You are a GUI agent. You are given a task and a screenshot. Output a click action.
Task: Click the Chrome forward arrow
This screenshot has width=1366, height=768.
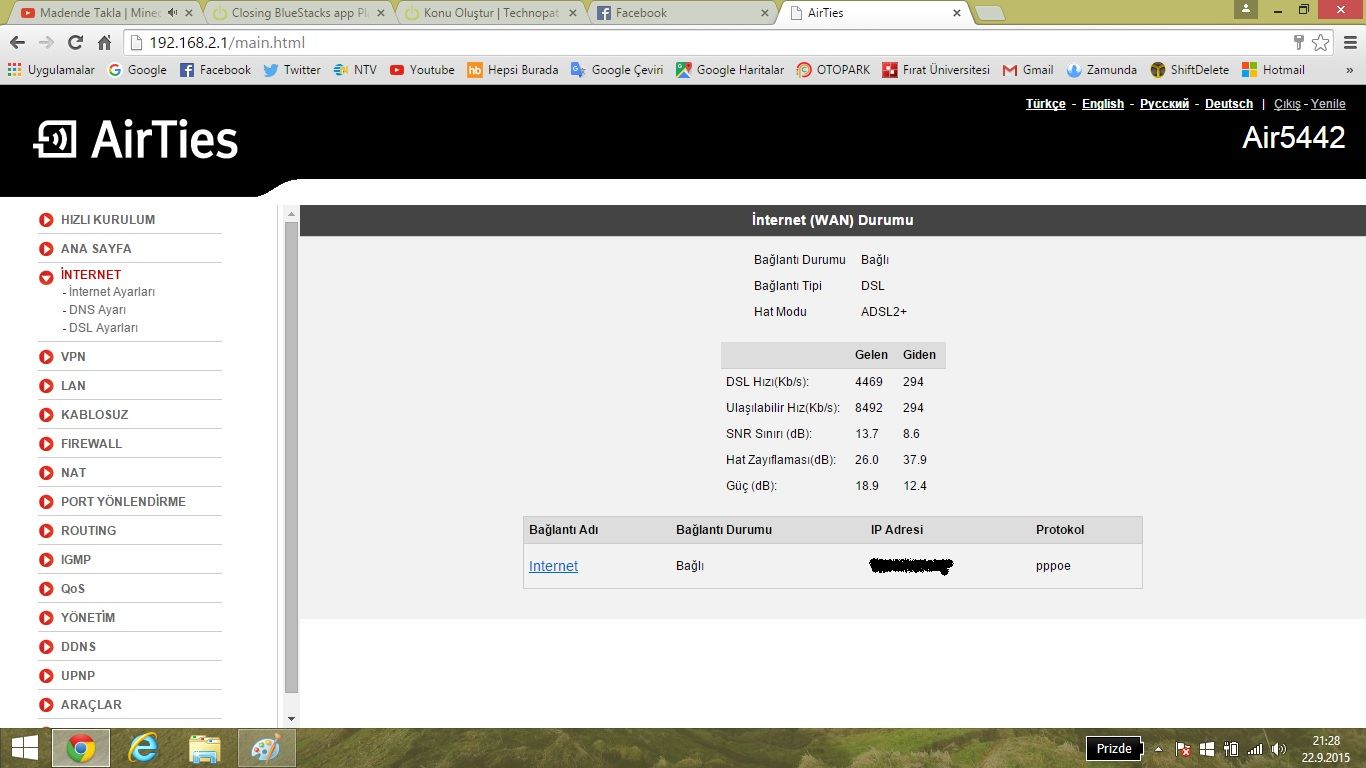[46, 42]
